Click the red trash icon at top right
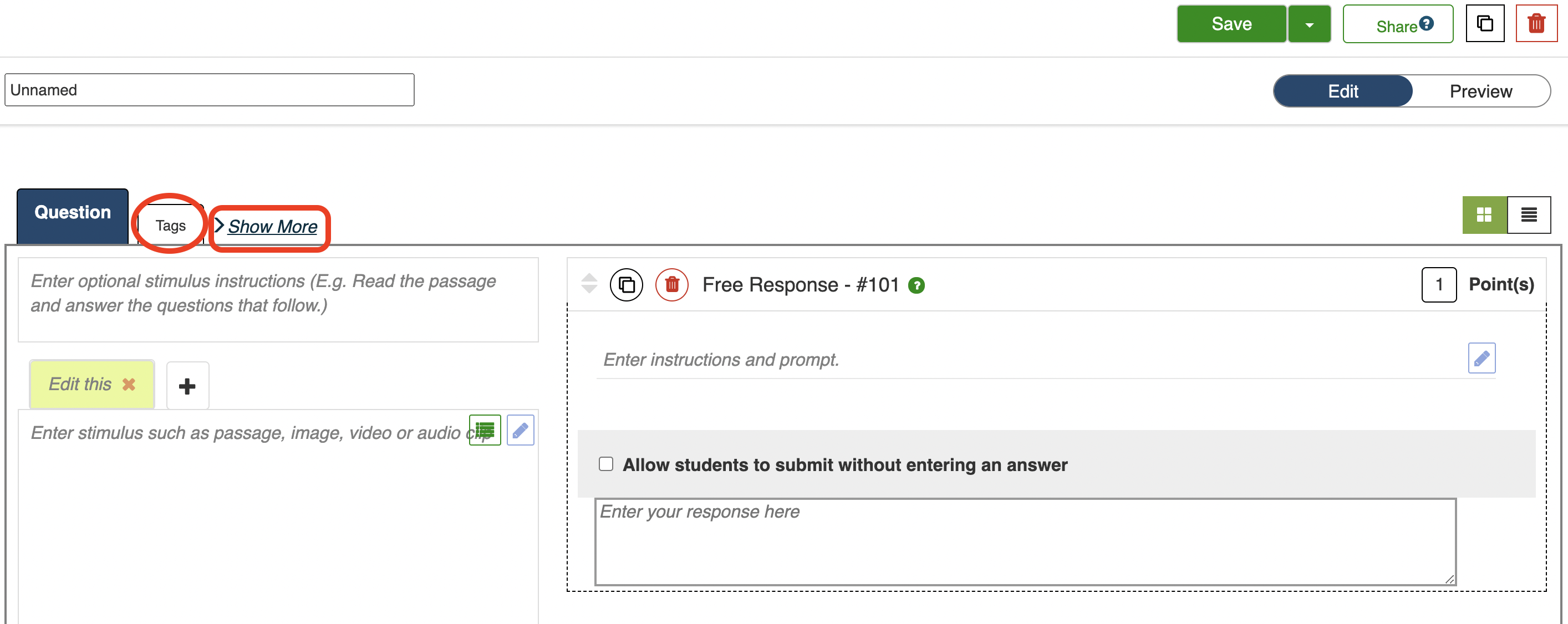The width and height of the screenshot is (1568, 624). click(1536, 24)
